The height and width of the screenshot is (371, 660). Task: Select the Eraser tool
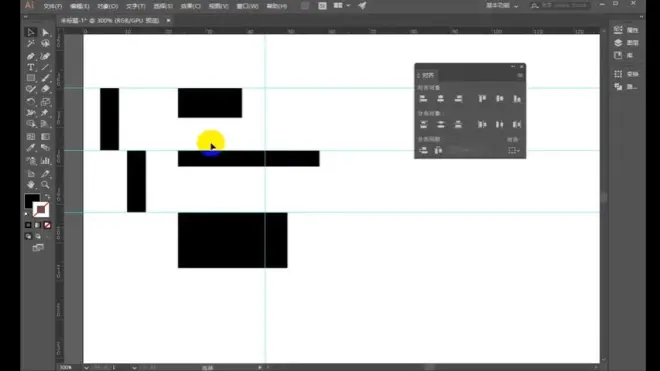(x=45, y=89)
